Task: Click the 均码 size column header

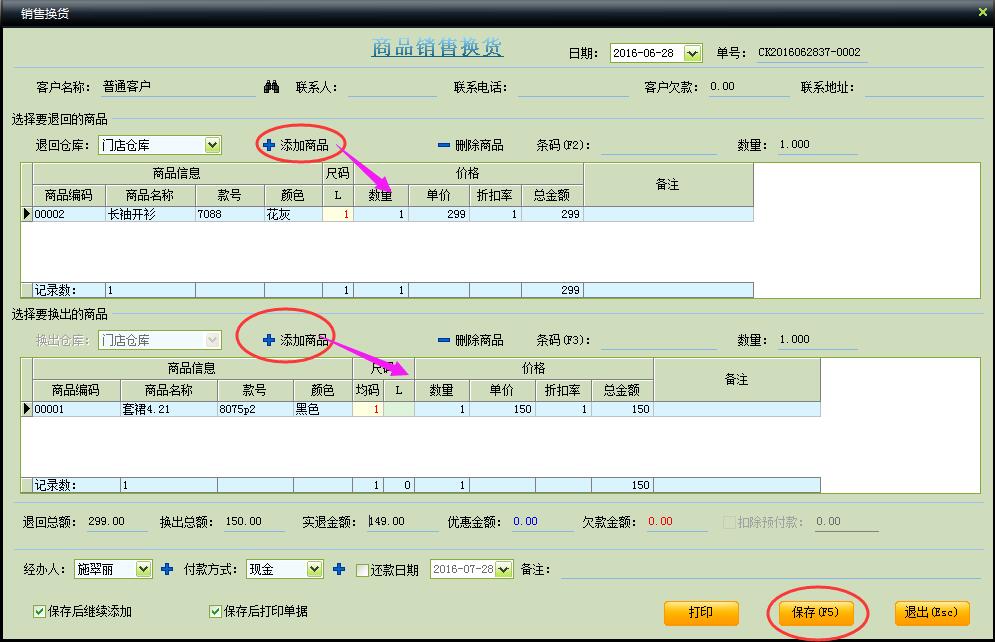Action: [x=367, y=390]
